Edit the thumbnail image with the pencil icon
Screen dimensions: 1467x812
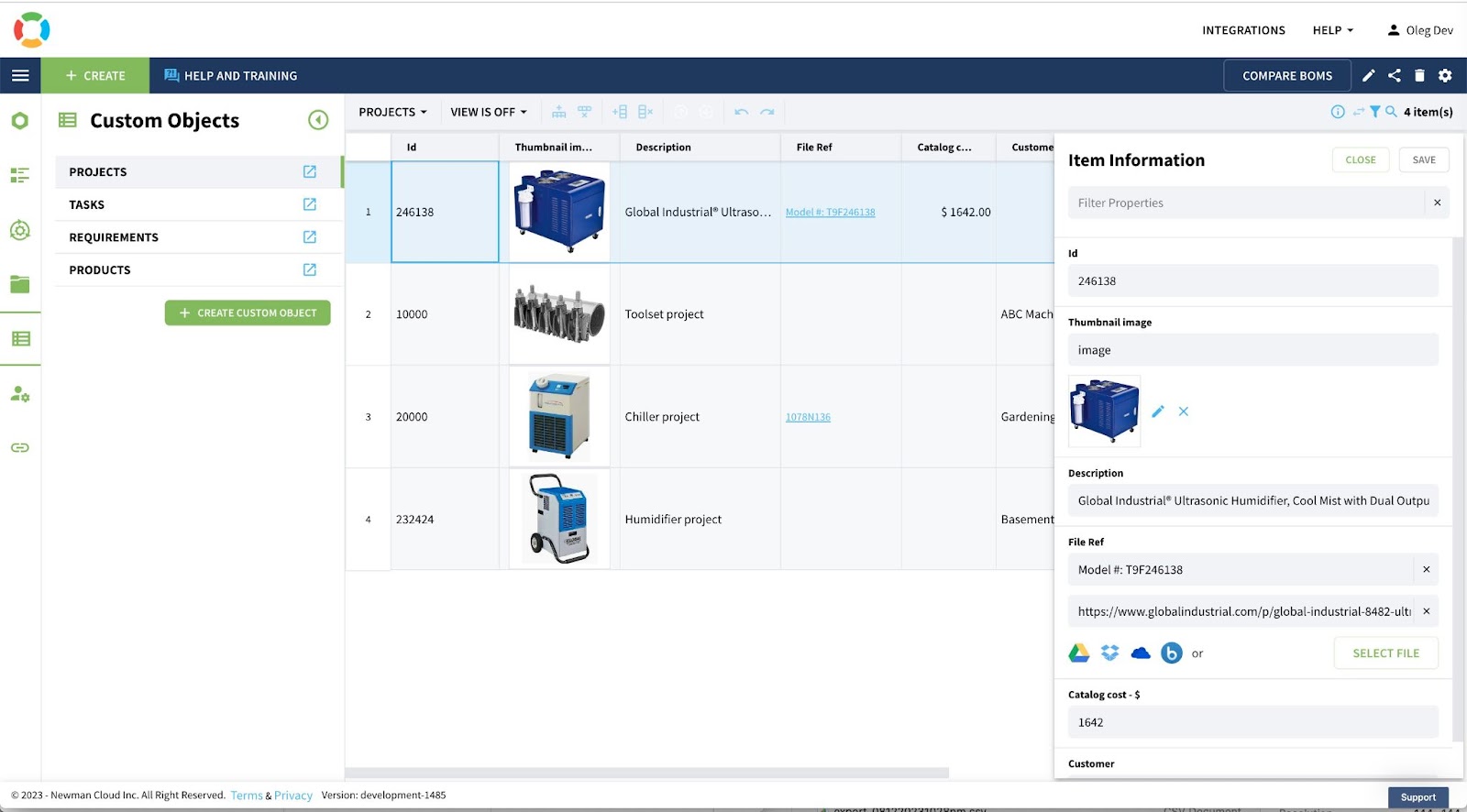click(1158, 411)
